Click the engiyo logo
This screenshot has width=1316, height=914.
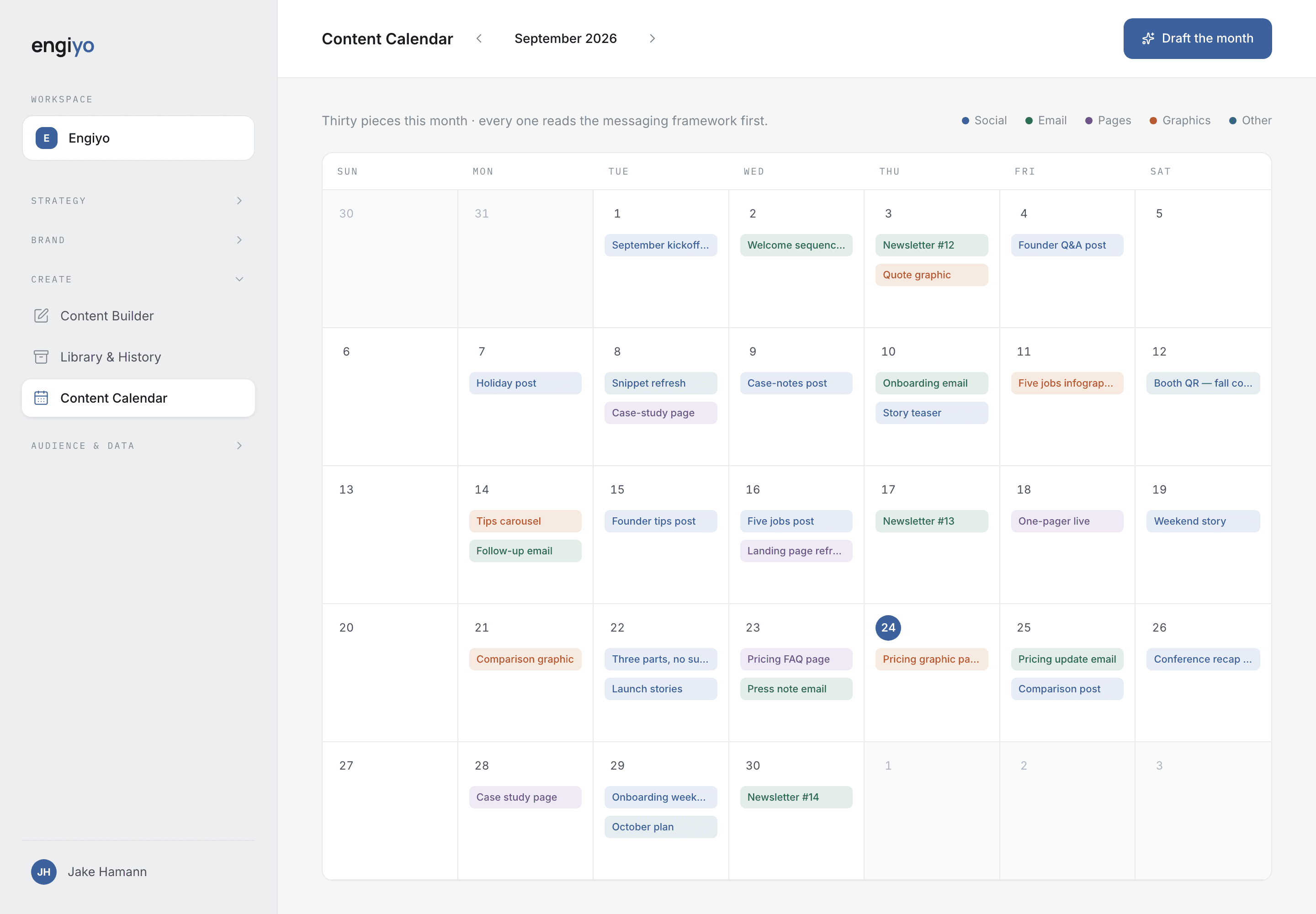pyautogui.click(x=63, y=45)
